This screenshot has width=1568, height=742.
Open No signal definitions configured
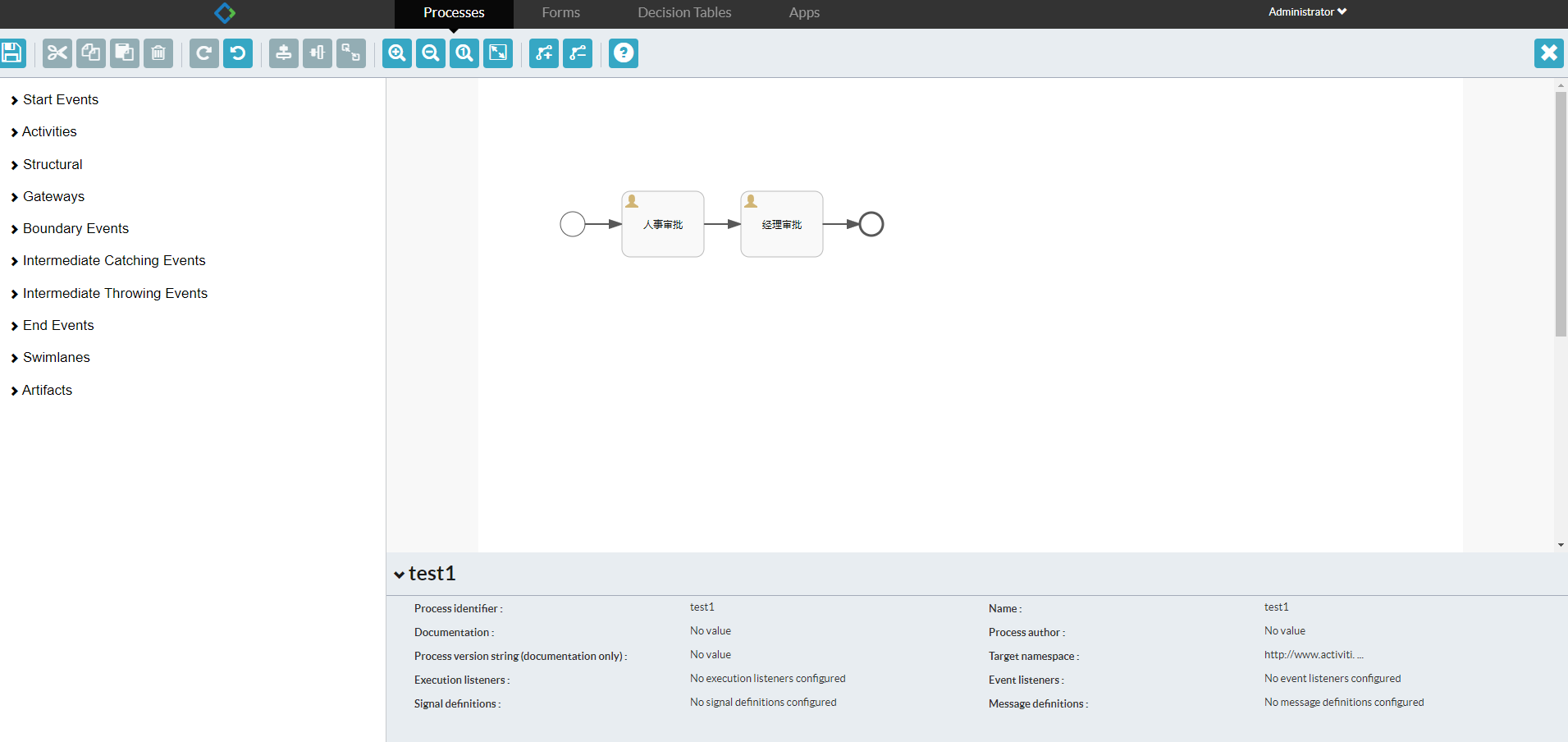(x=763, y=703)
